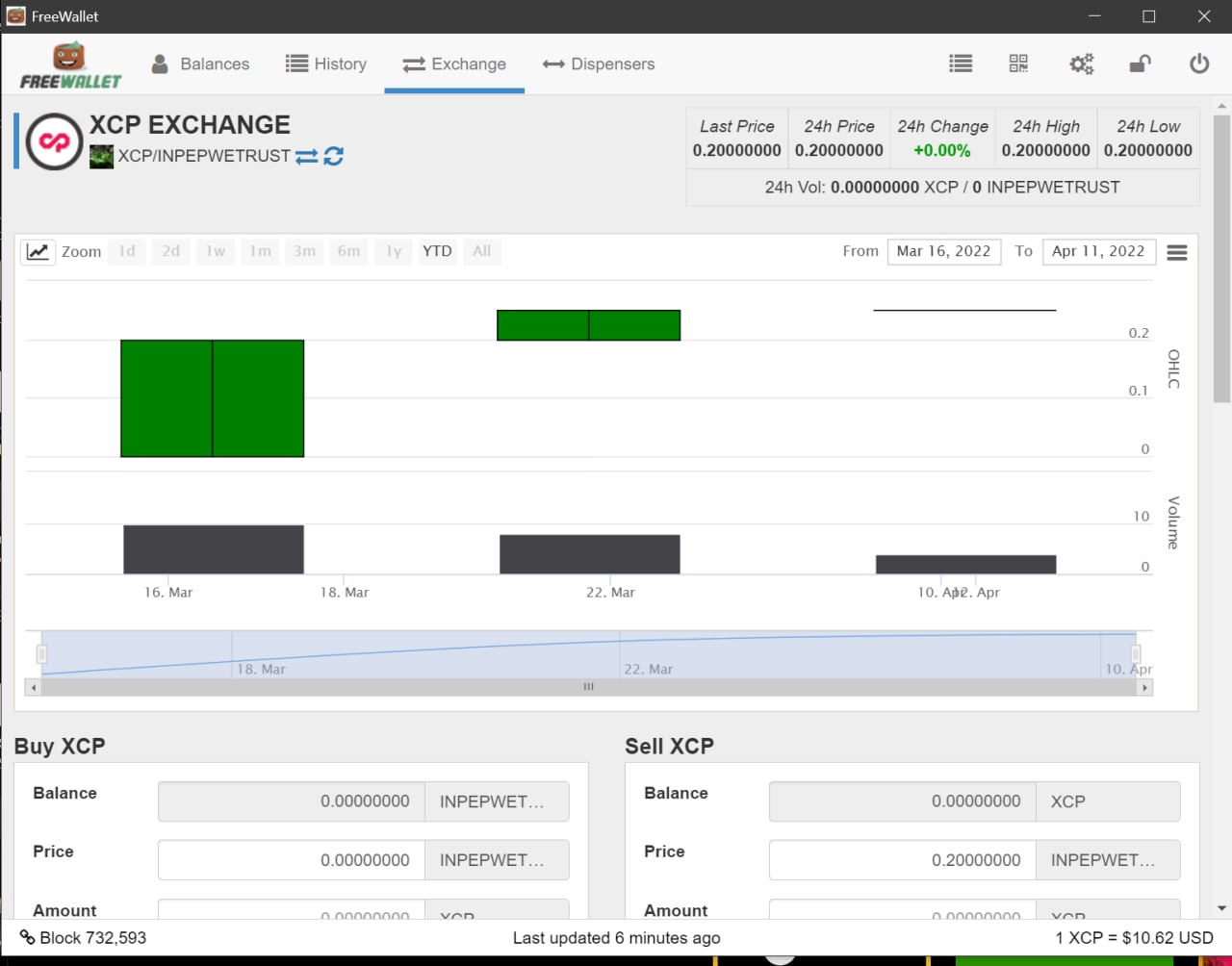Edit the To date Apr 11, 2022
The width and height of the screenshot is (1232, 966).
[1098, 251]
